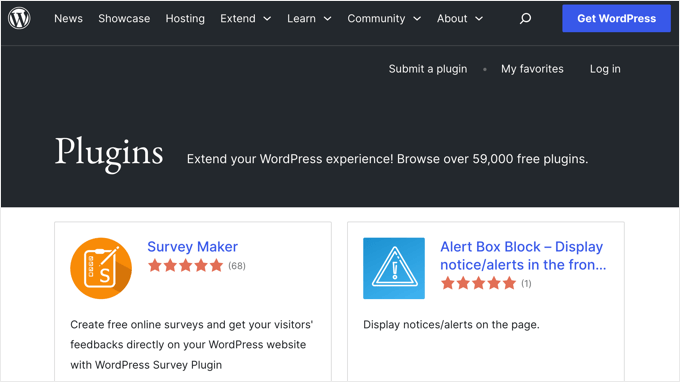Click the Alert Box Block plugin icon

pyautogui.click(x=394, y=268)
